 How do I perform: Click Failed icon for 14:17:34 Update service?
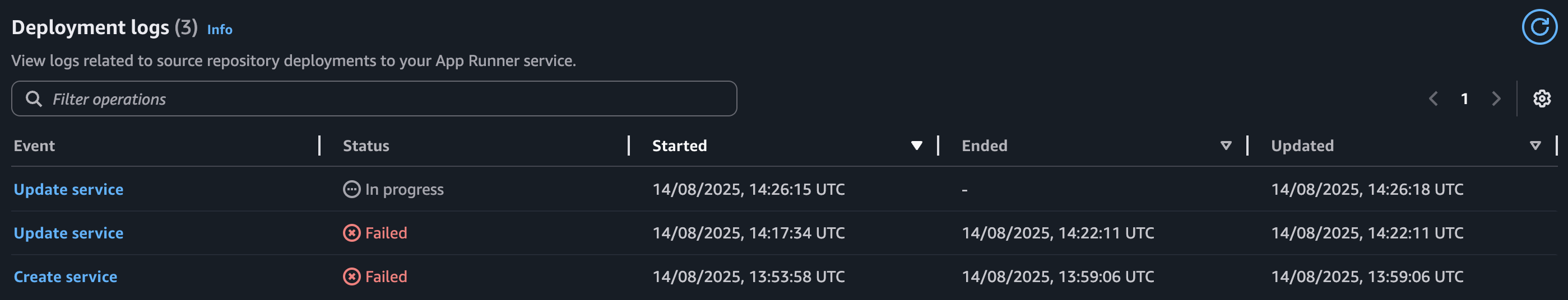tap(351, 233)
